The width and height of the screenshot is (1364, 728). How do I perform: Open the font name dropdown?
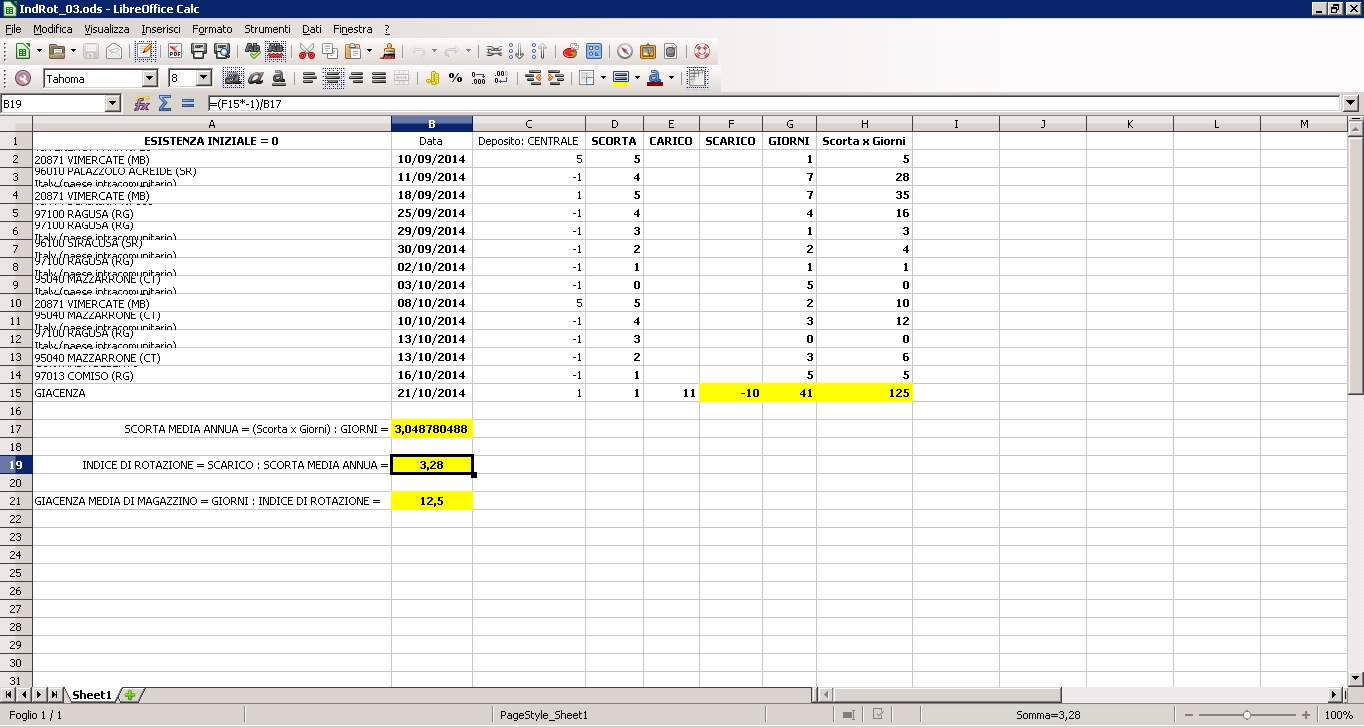(150, 78)
